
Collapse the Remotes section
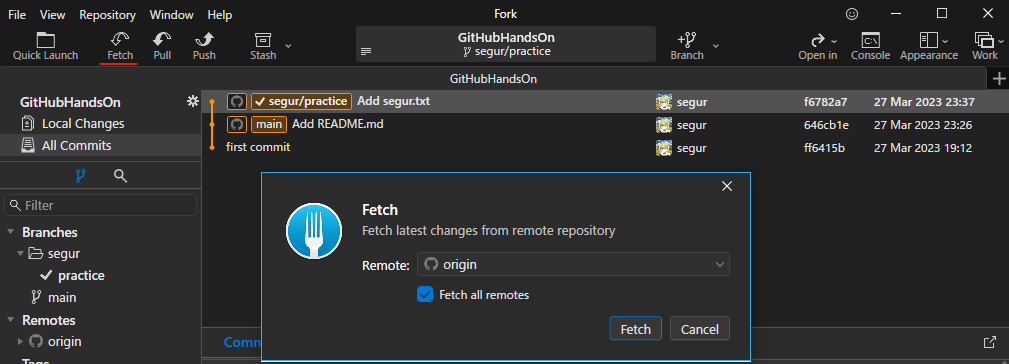pyautogui.click(x=11, y=320)
